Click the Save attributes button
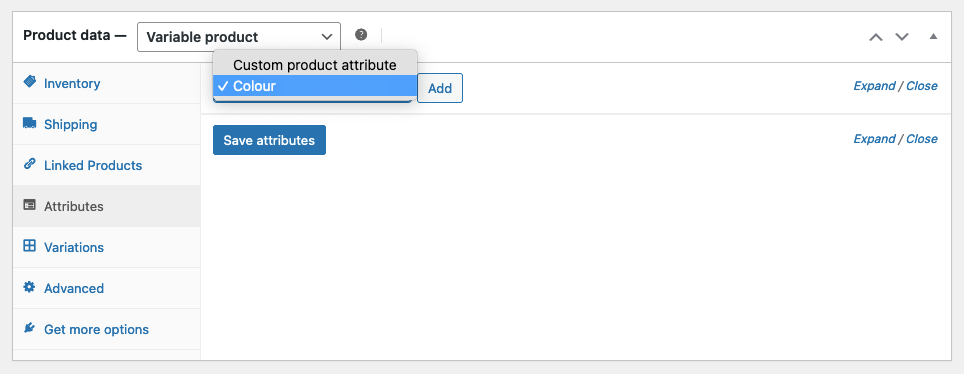This screenshot has width=964, height=374. click(269, 140)
